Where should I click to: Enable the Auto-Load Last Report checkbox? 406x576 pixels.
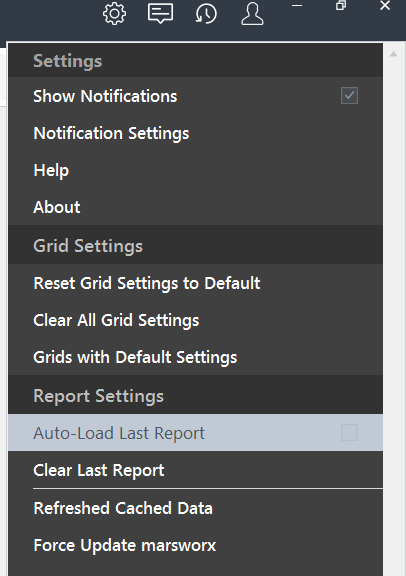(x=349, y=432)
